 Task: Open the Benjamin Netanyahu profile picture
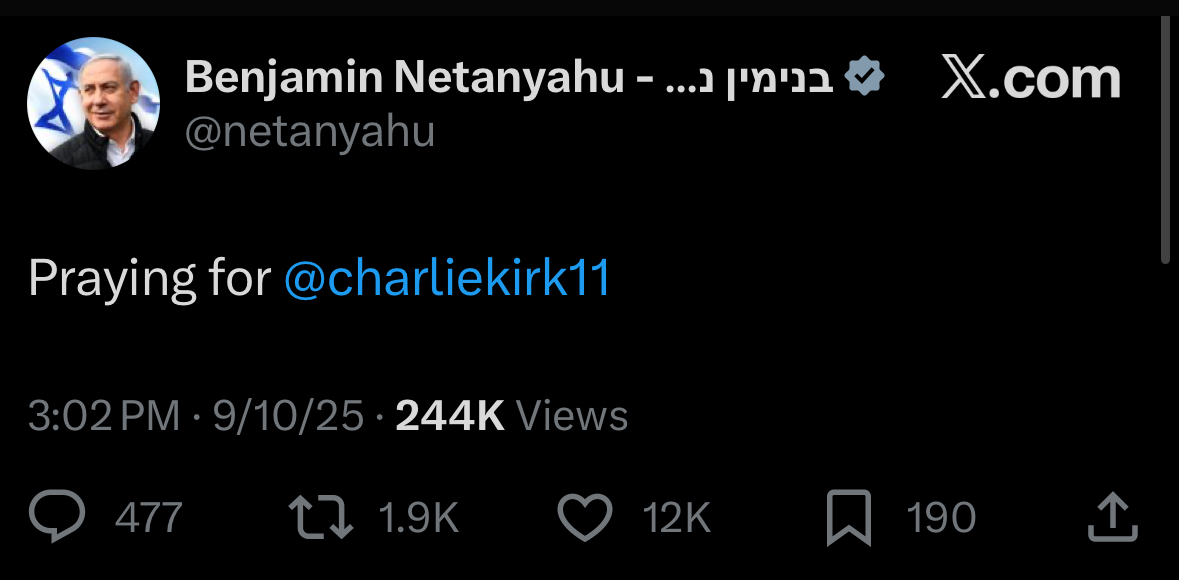[x=93, y=103]
